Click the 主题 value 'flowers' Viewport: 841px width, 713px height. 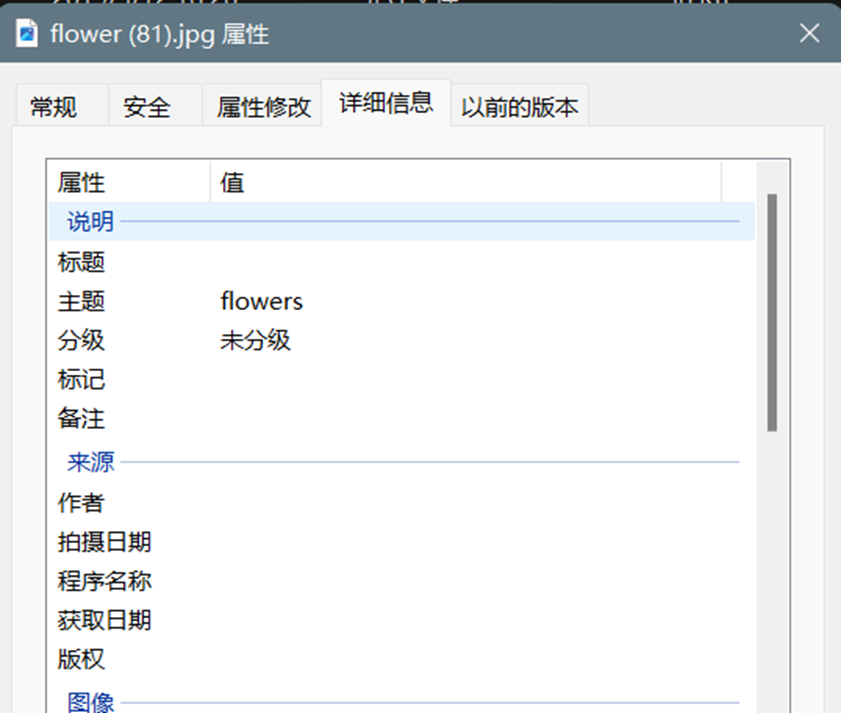[x=262, y=301]
